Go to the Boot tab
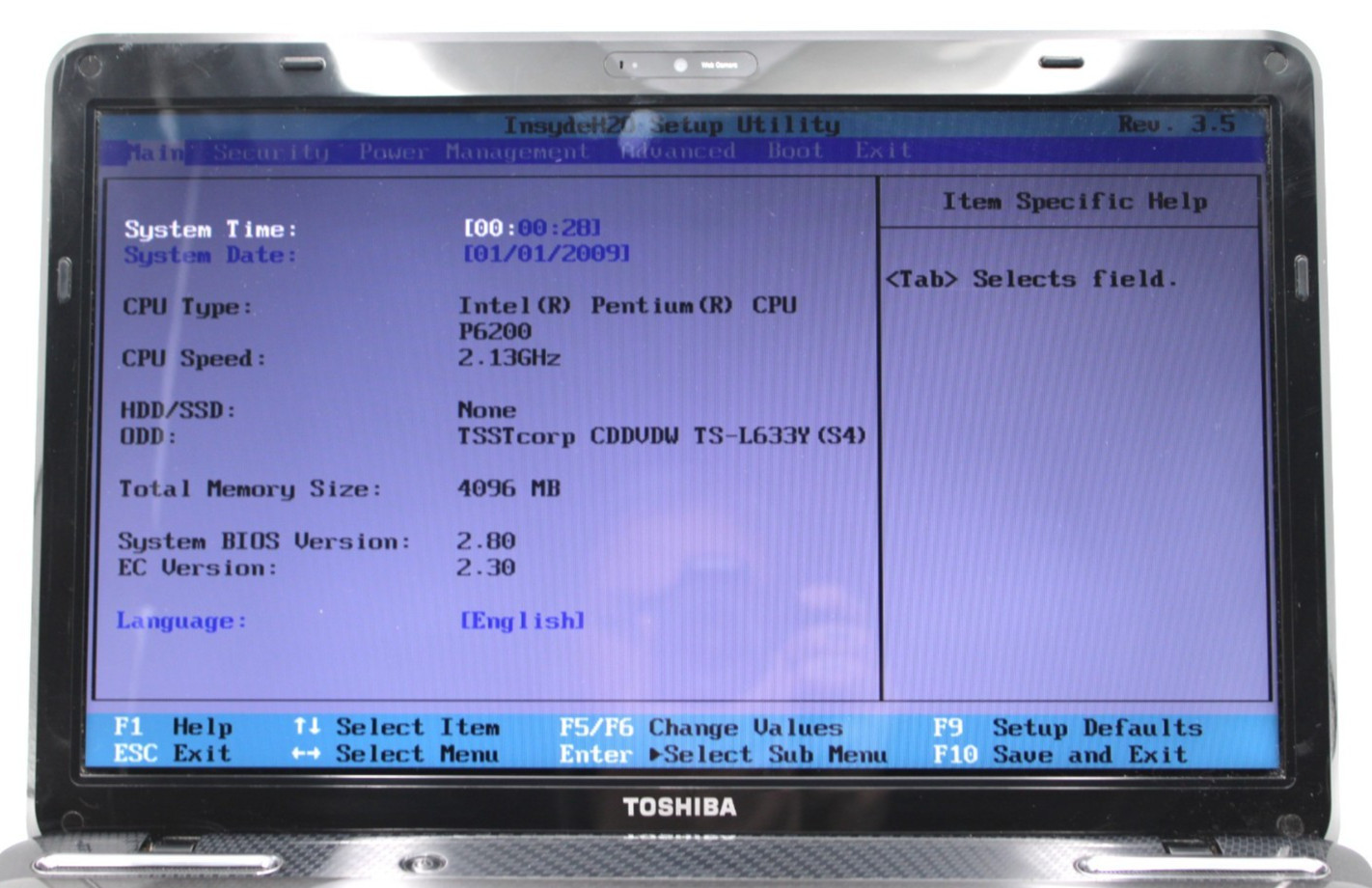Image resolution: width=1372 pixels, height=888 pixels. tap(795, 151)
